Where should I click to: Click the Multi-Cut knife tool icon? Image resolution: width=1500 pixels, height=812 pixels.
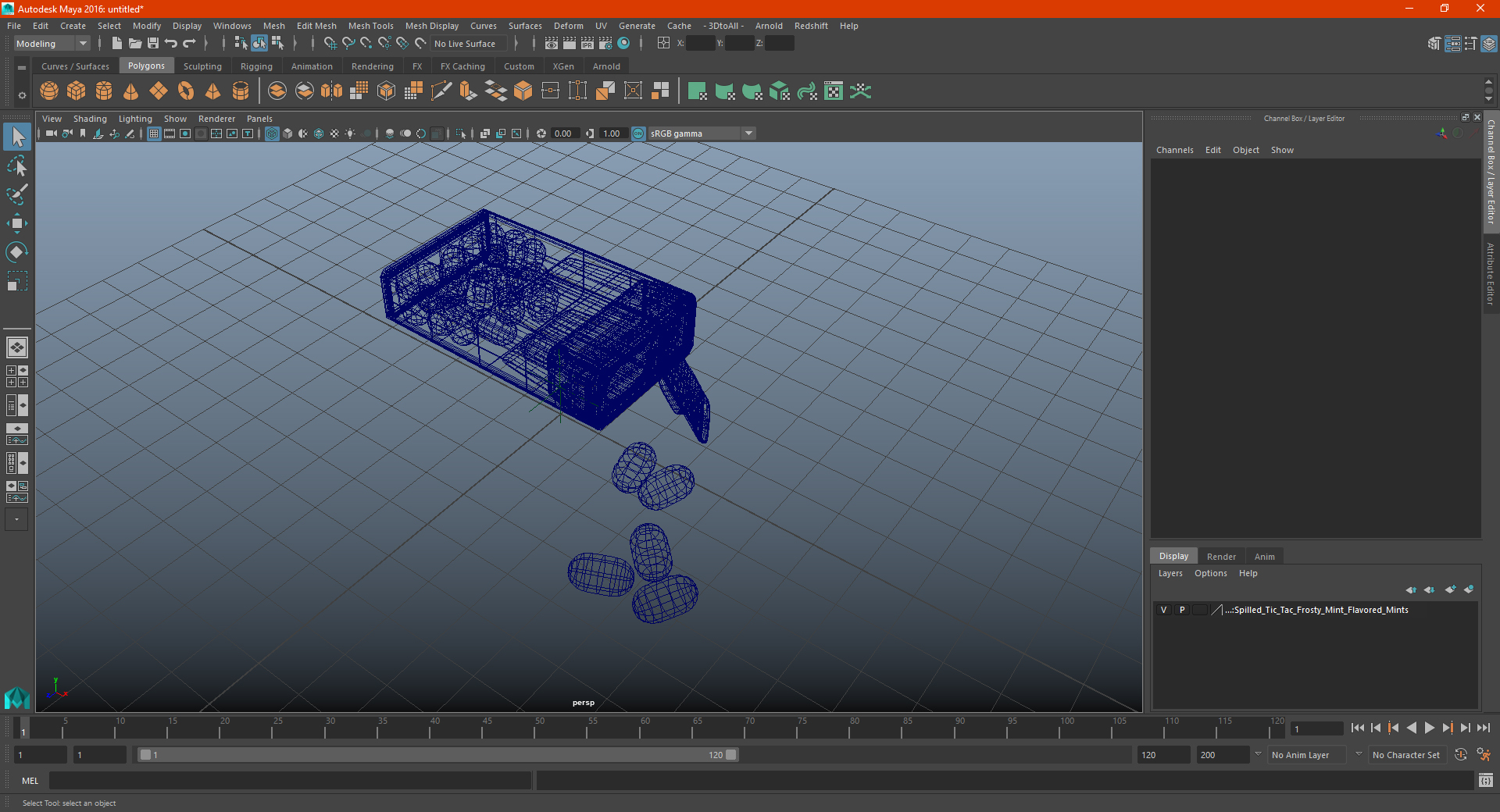point(441,91)
